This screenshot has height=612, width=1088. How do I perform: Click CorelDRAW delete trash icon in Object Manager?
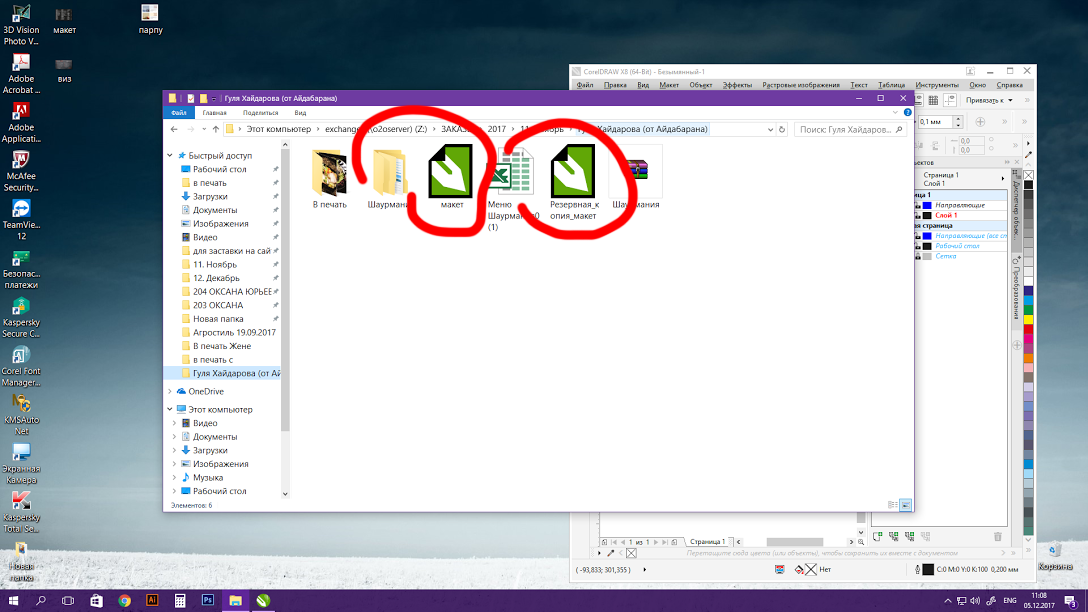[x=998, y=536]
